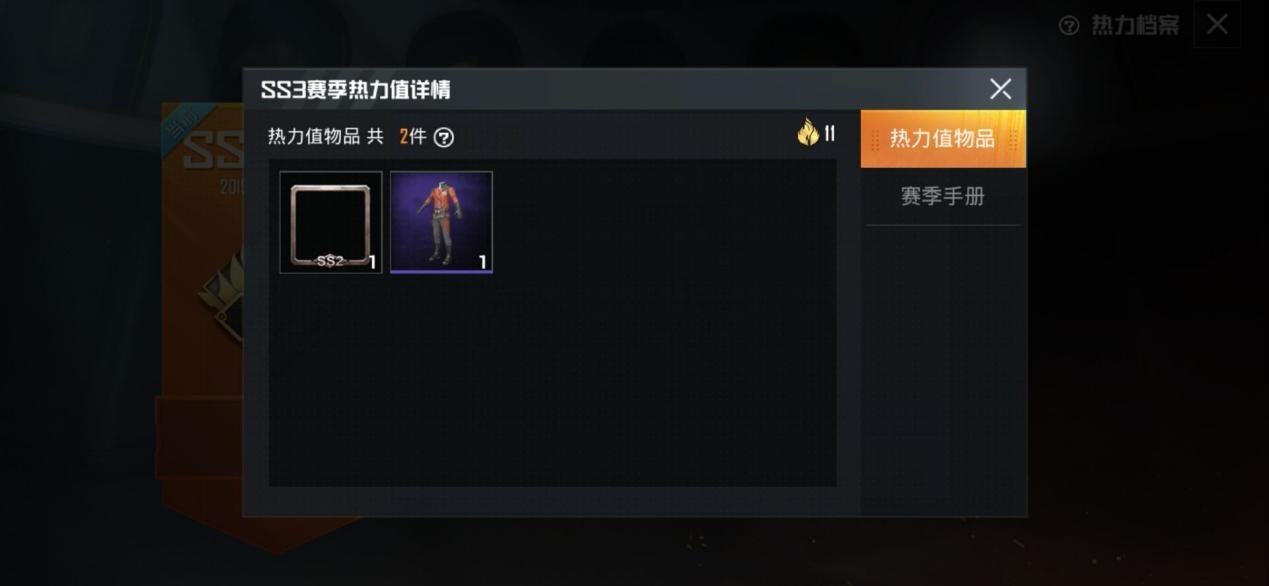Close the 热力档案 screen with the outer X

(1217, 25)
